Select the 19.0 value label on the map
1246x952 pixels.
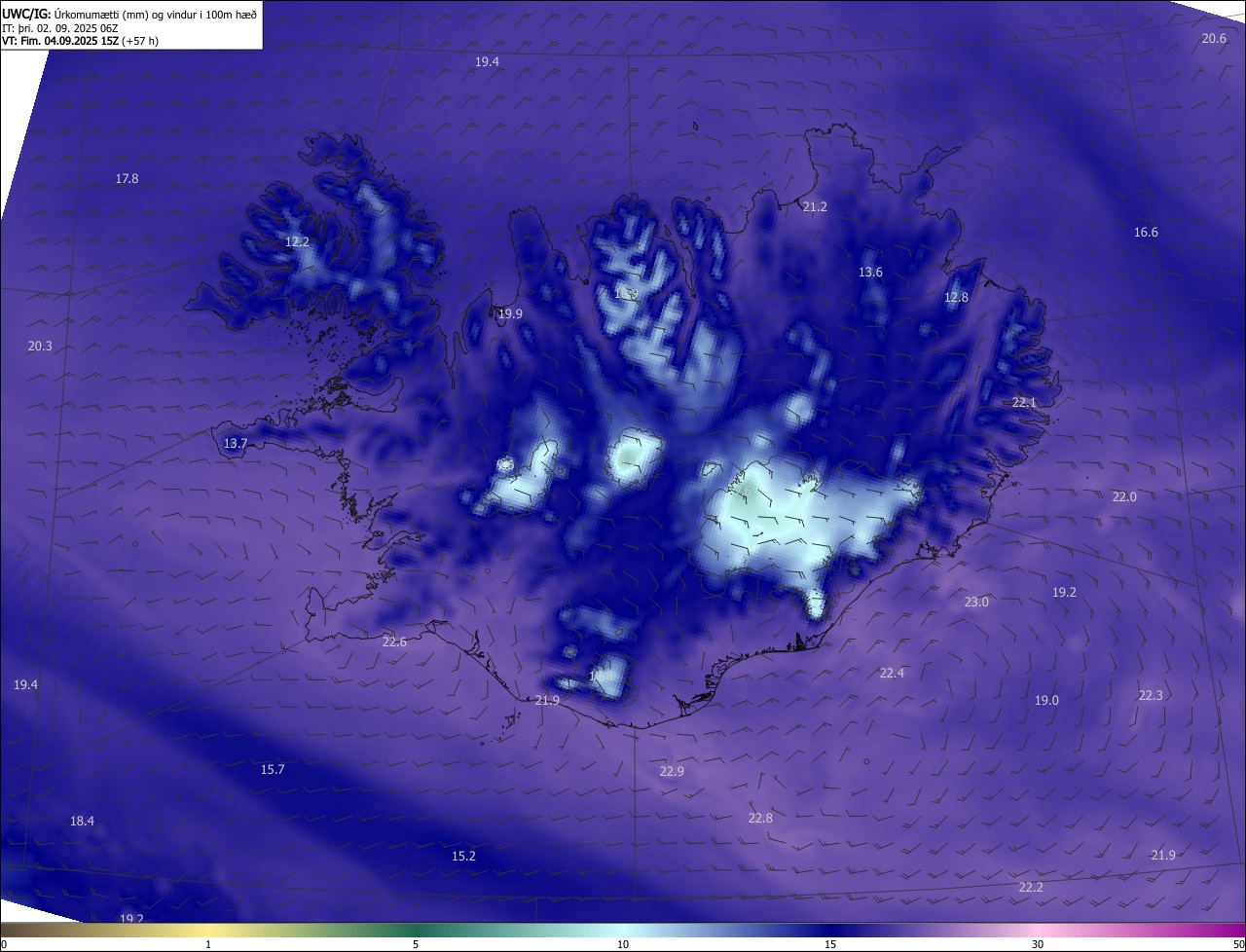(1046, 701)
